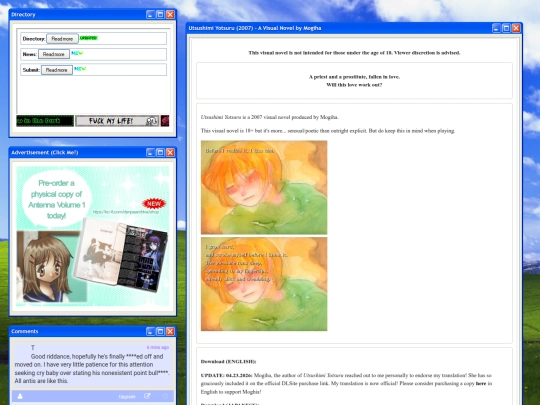Click the 'Download (ENGLISH):' heading

(228, 362)
